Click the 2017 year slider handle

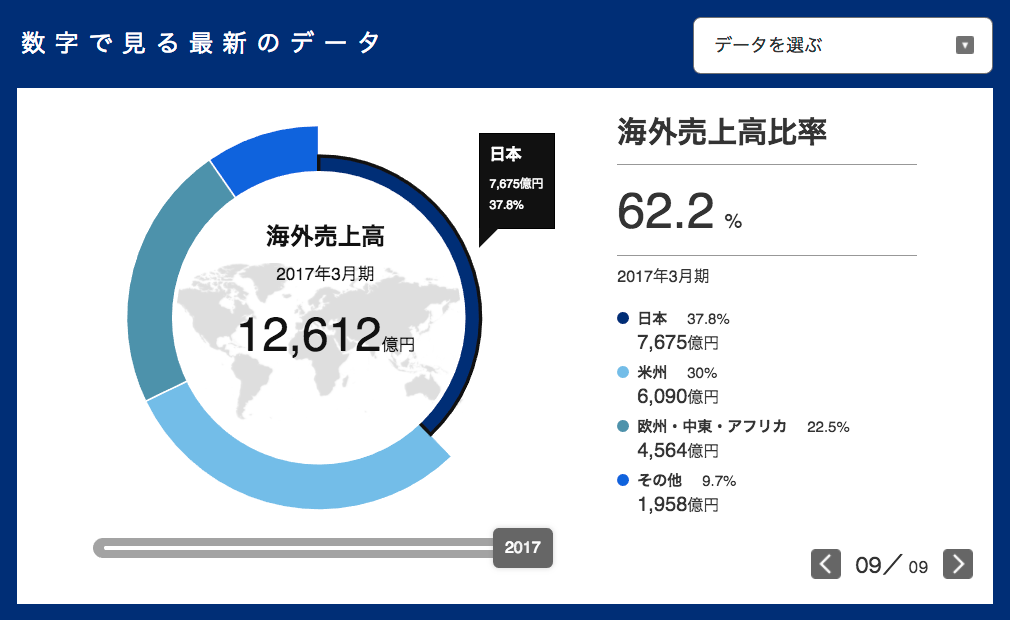click(522, 548)
